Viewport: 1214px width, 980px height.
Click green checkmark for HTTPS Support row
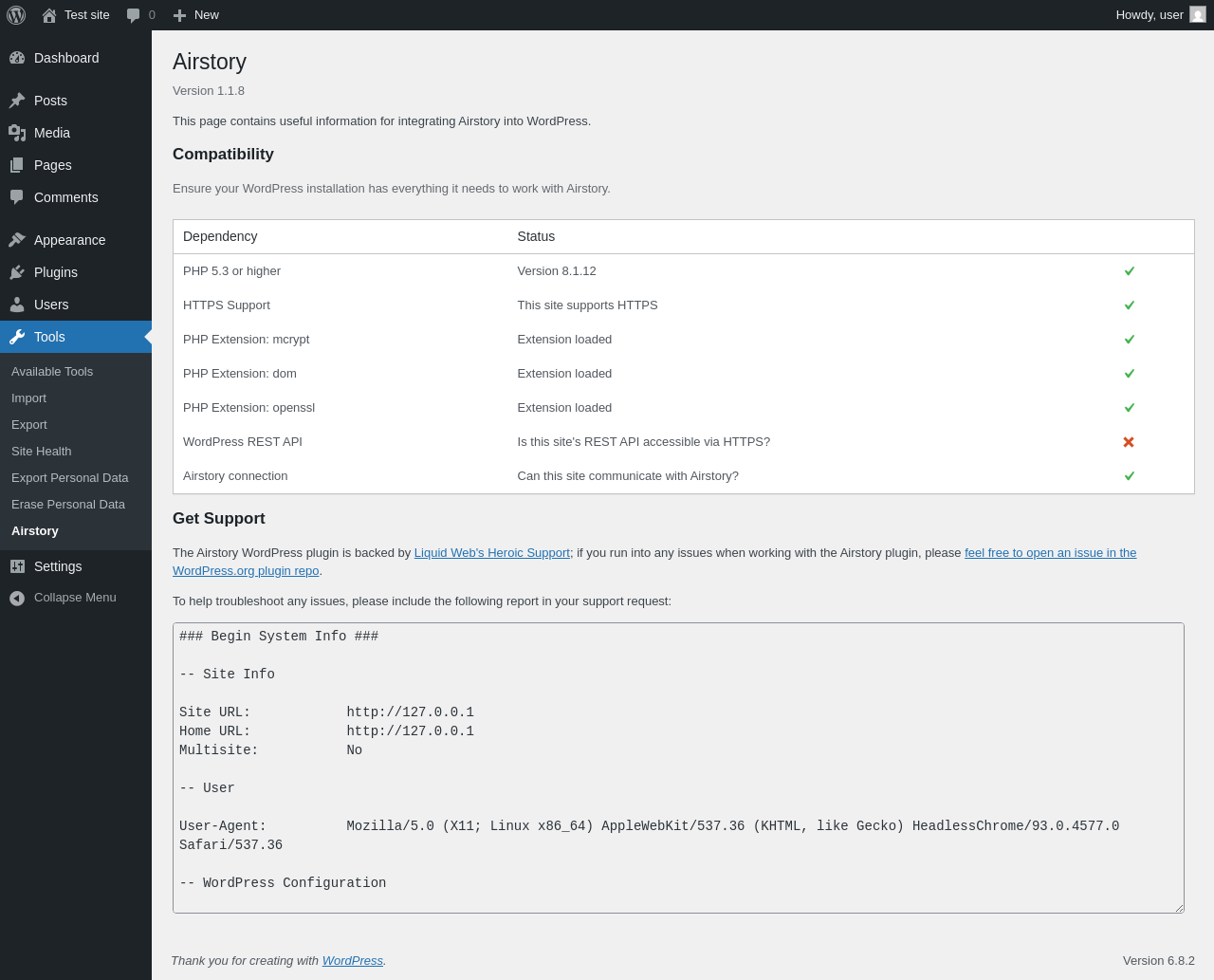click(x=1130, y=305)
